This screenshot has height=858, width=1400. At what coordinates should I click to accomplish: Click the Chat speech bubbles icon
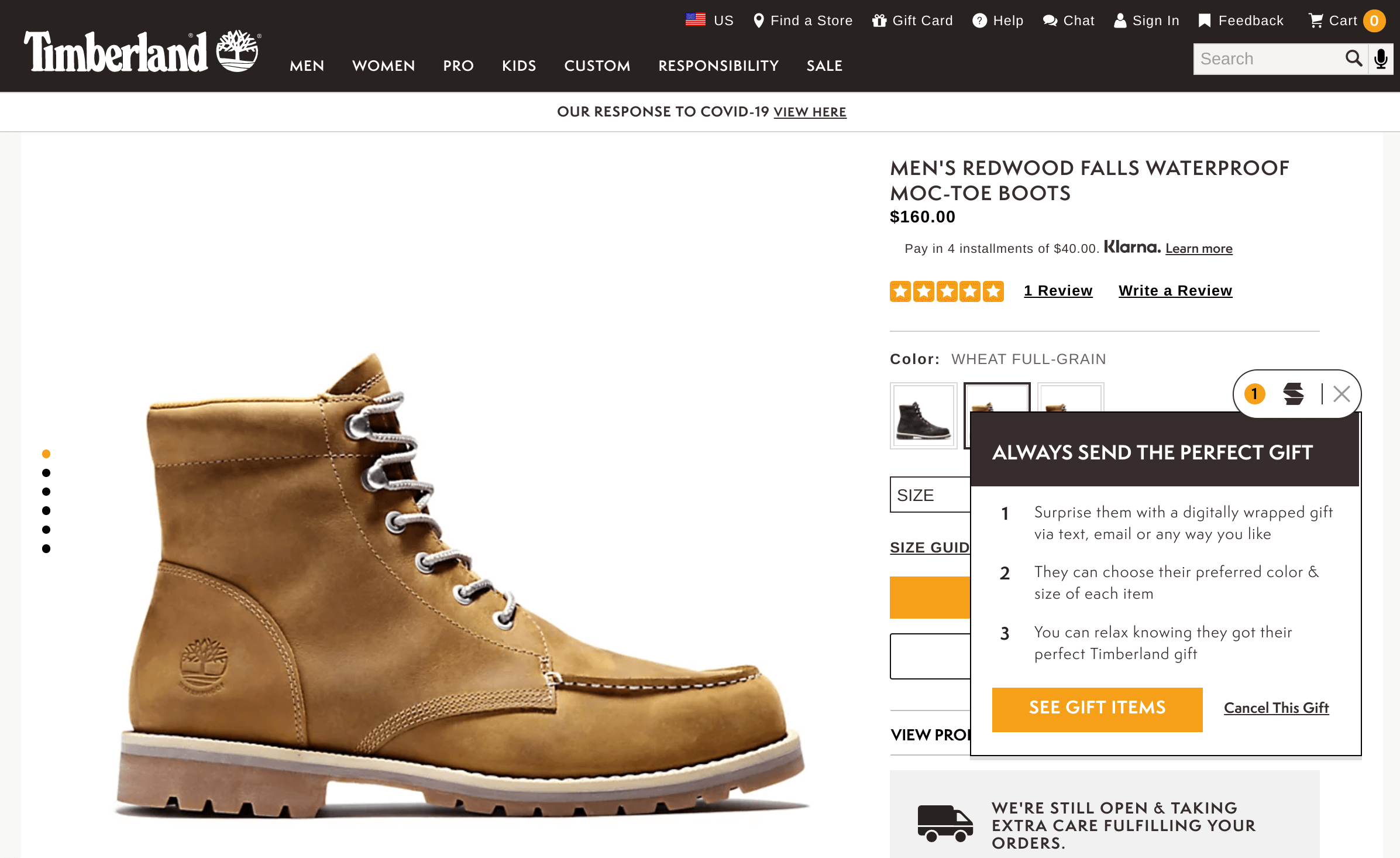[x=1050, y=21]
